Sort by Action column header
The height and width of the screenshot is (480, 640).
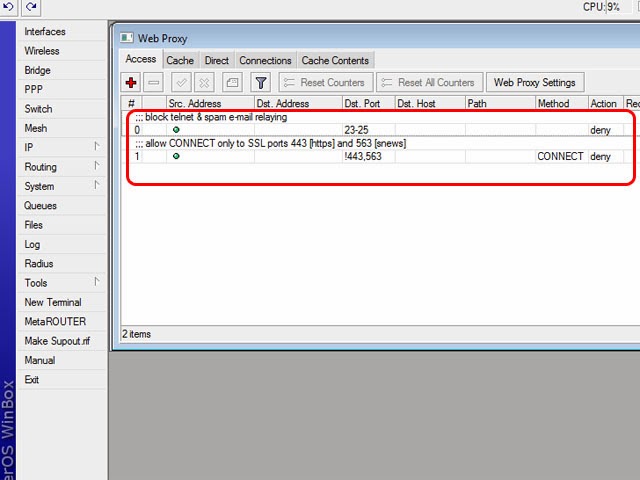(606, 103)
